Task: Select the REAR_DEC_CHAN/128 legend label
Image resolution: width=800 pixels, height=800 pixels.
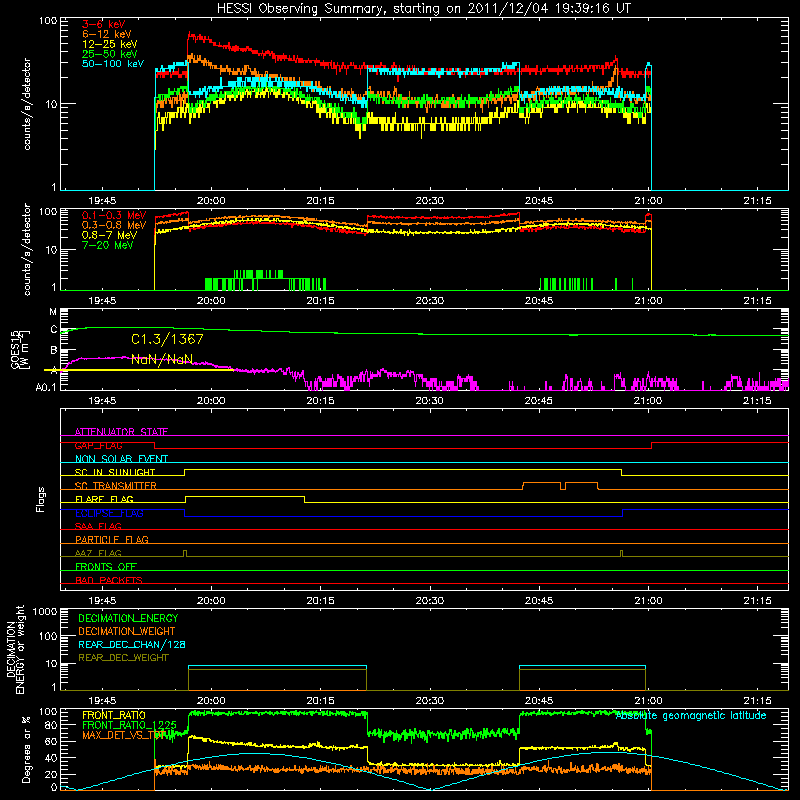Action: (x=132, y=644)
